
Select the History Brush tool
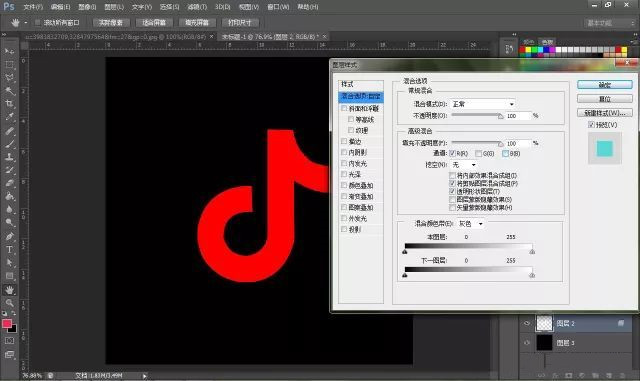9,170
